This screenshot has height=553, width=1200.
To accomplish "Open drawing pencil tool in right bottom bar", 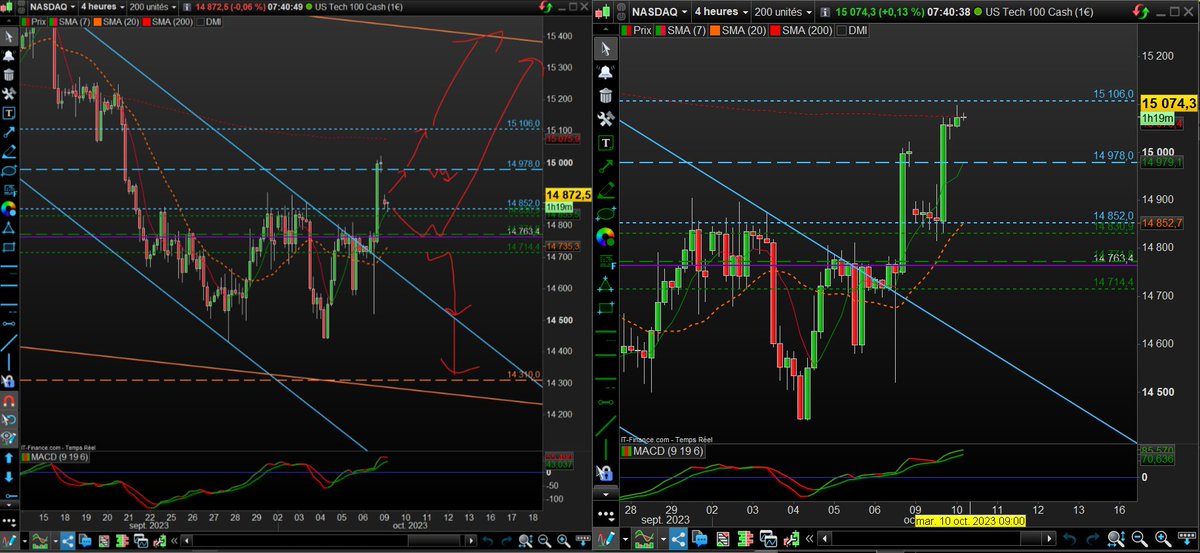I will point(604,541).
